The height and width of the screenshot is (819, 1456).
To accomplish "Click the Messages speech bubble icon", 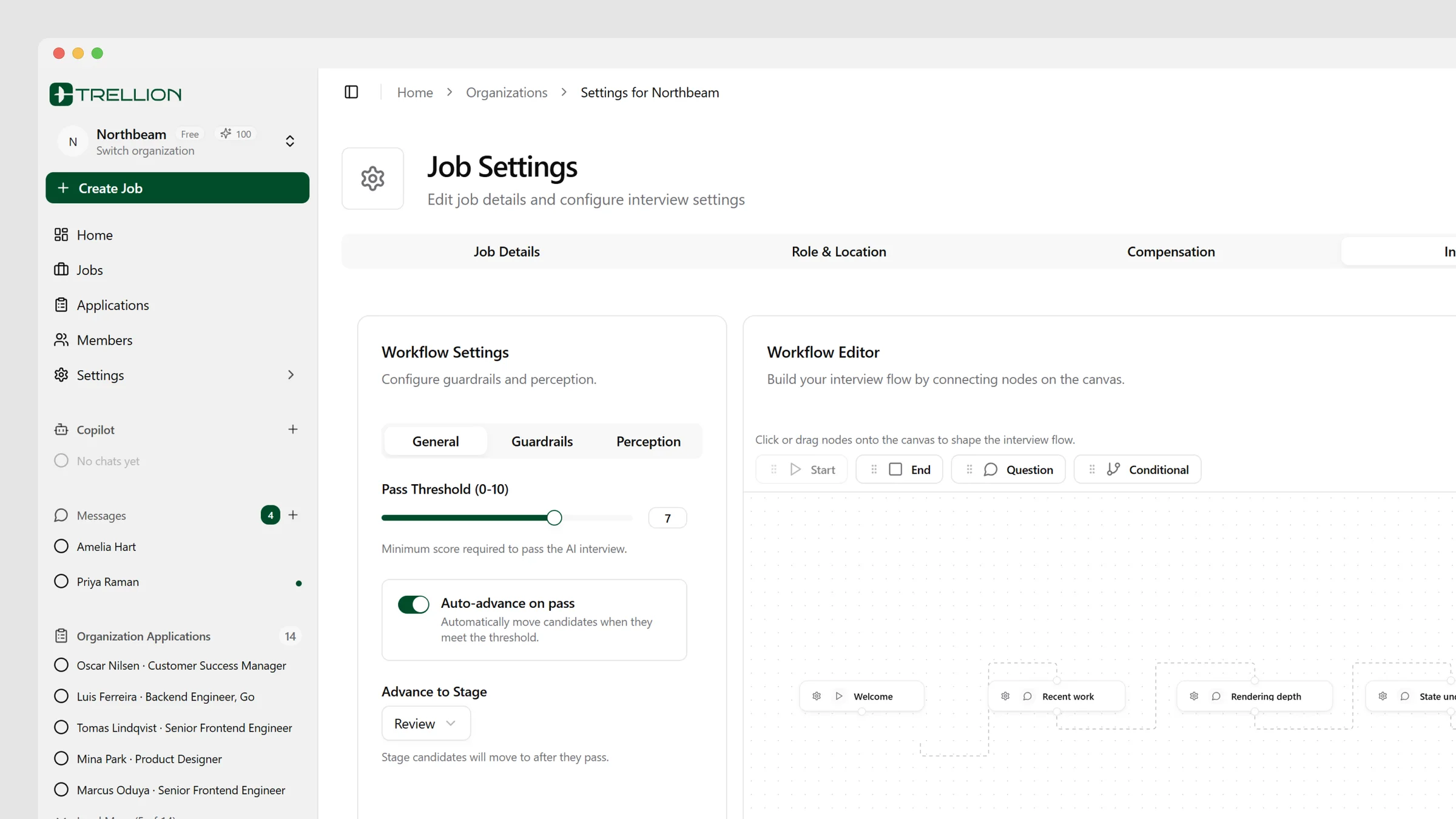I will 61,515.
